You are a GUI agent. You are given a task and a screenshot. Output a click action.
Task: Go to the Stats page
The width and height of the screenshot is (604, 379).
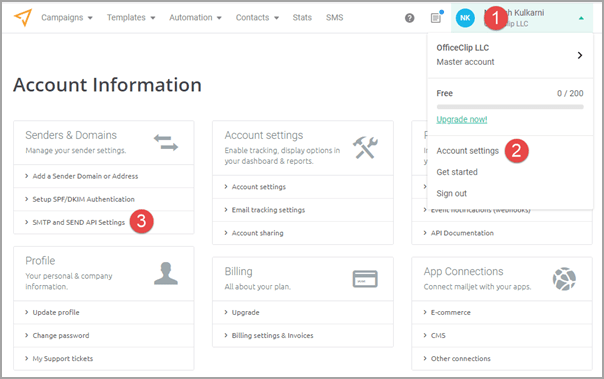tap(302, 18)
